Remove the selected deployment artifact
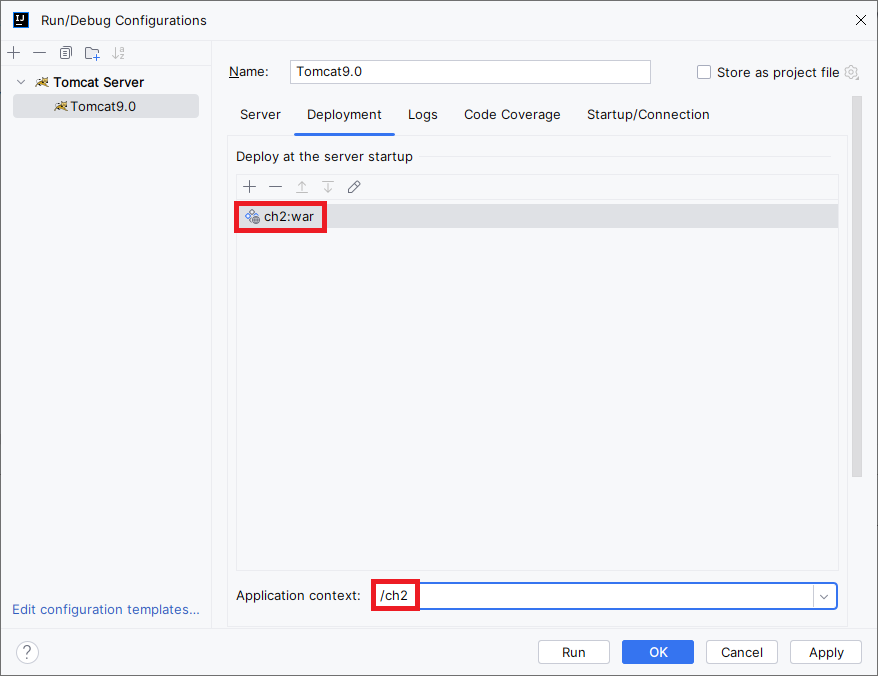 point(275,187)
